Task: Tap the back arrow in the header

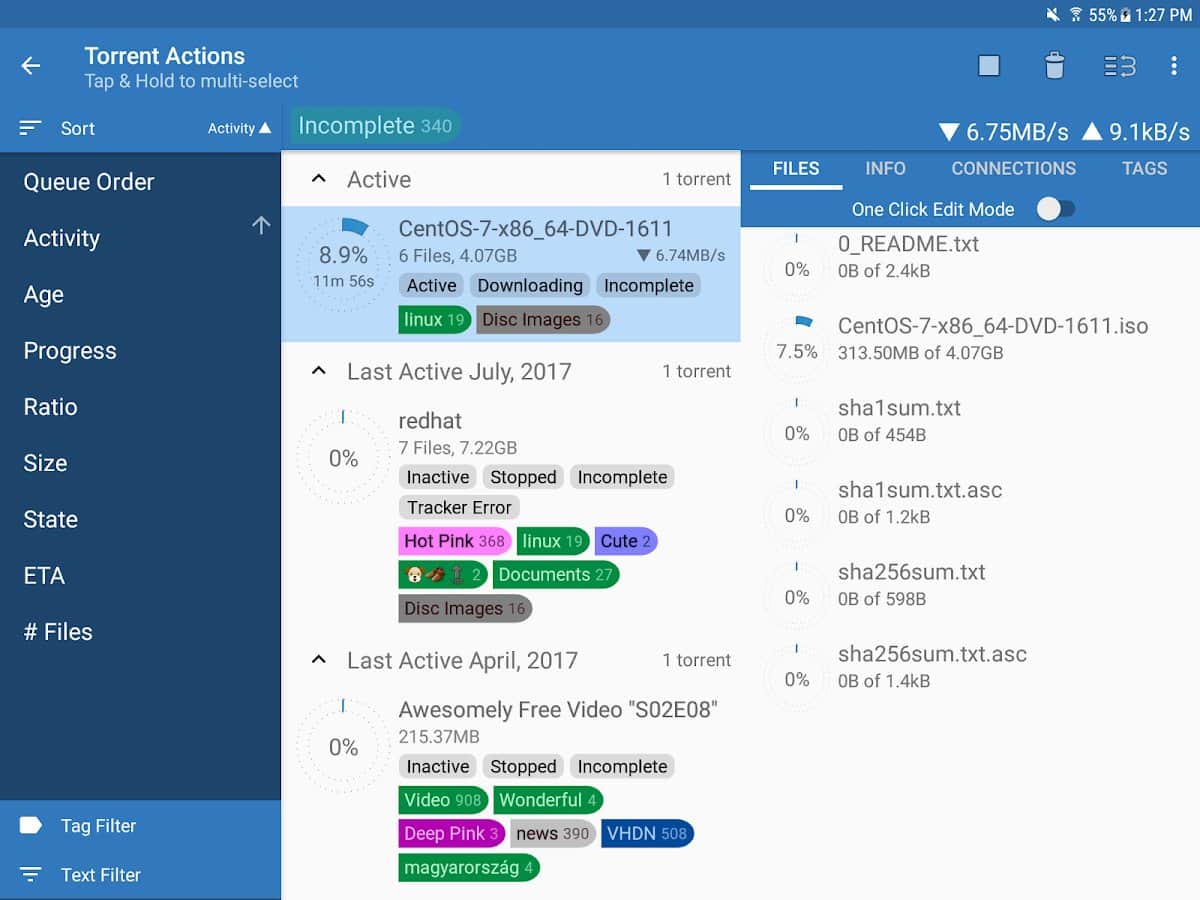Action: [x=31, y=66]
